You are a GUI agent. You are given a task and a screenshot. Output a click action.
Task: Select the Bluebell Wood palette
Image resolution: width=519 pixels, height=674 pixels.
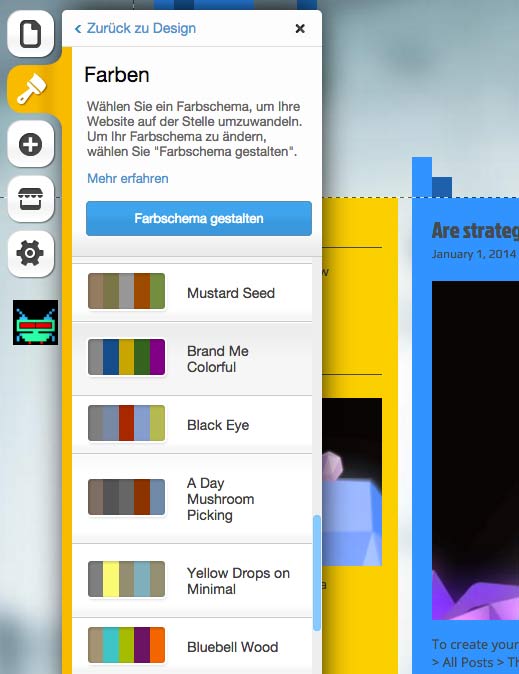(192, 646)
